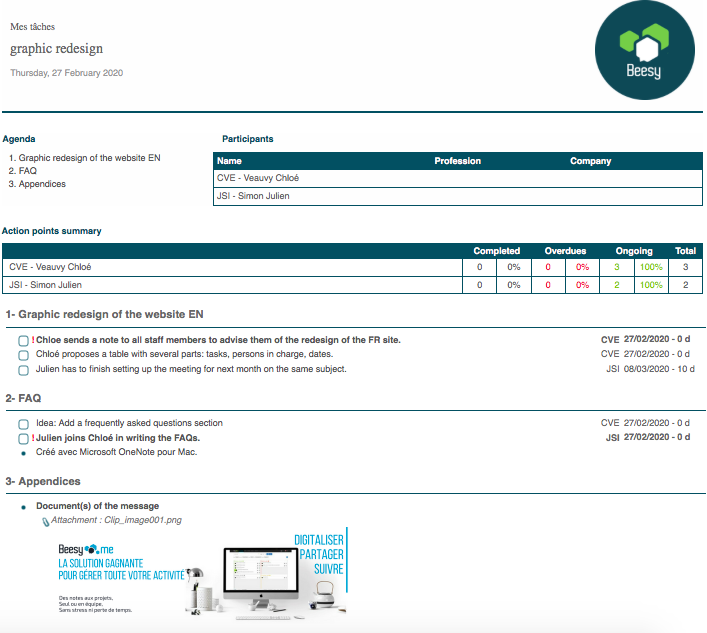Click the 'Ongoing' column header in summary

[x=634, y=251]
